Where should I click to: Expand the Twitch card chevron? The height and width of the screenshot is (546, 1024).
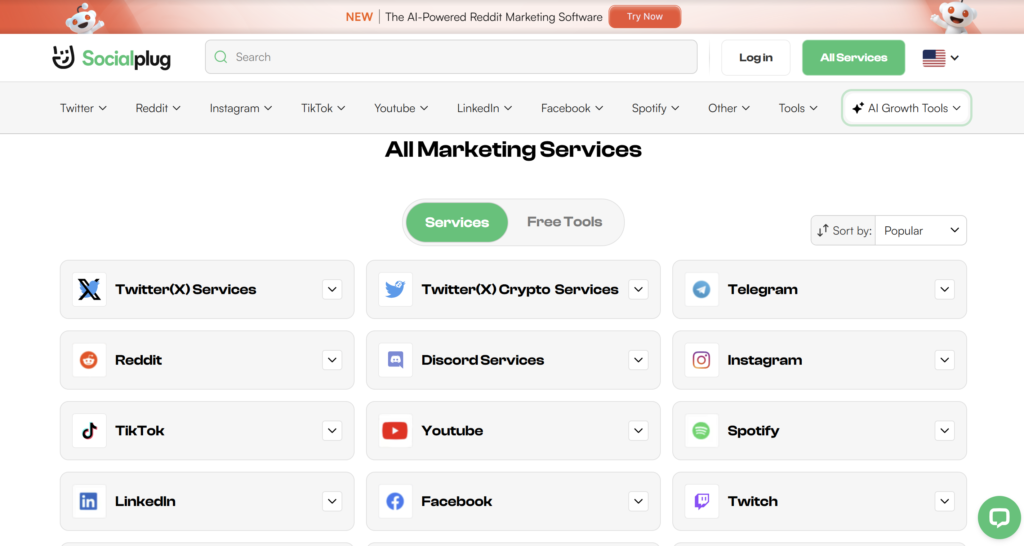[x=944, y=501]
